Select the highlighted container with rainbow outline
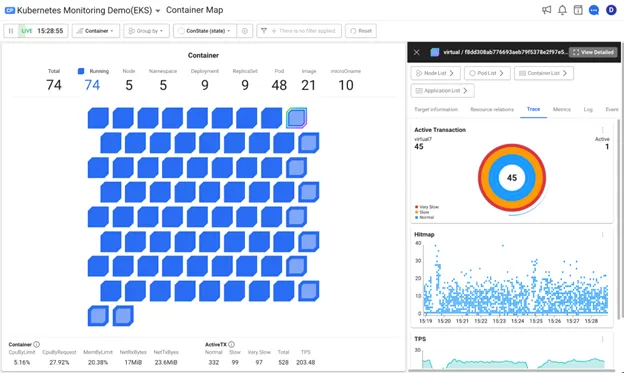 pyautogui.click(x=296, y=118)
